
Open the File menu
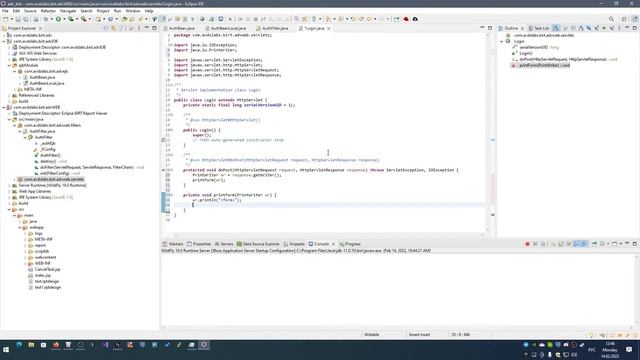pos(5,11)
